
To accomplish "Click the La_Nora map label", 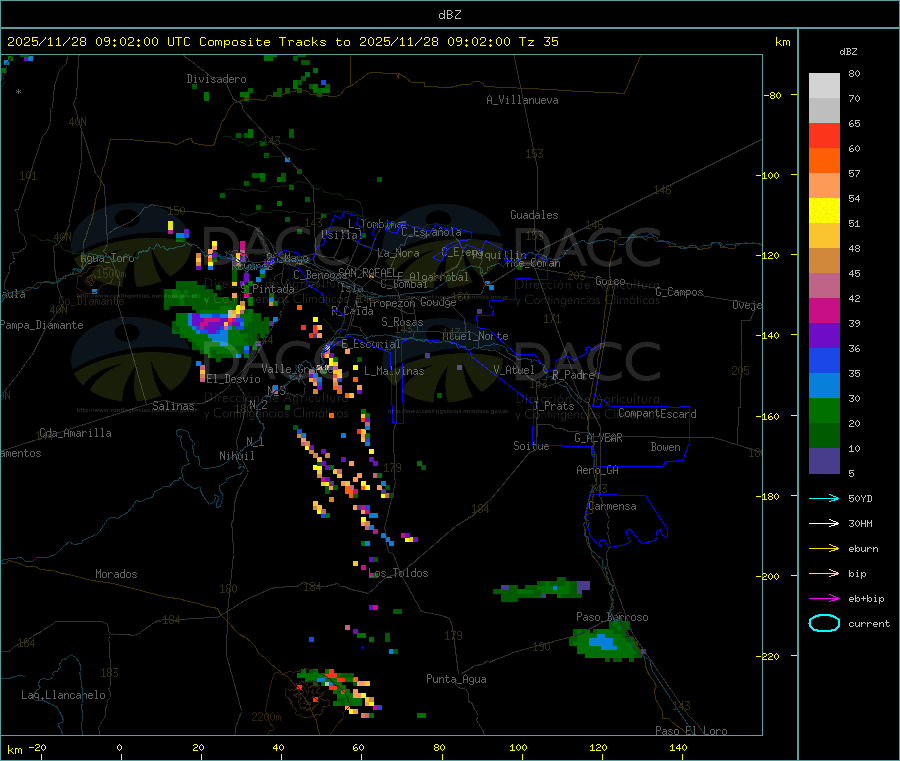I will click(x=398, y=253).
